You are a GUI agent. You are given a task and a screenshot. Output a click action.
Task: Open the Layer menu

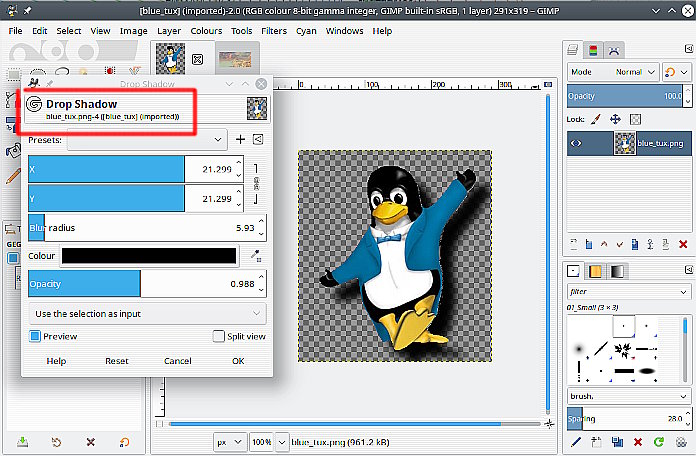(x=169, y=31)
